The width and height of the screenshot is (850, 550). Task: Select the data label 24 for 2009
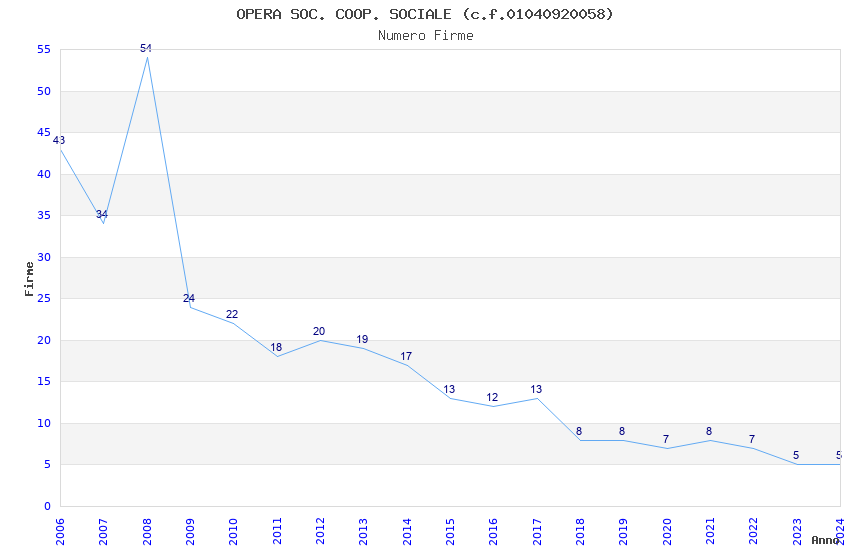189,299
